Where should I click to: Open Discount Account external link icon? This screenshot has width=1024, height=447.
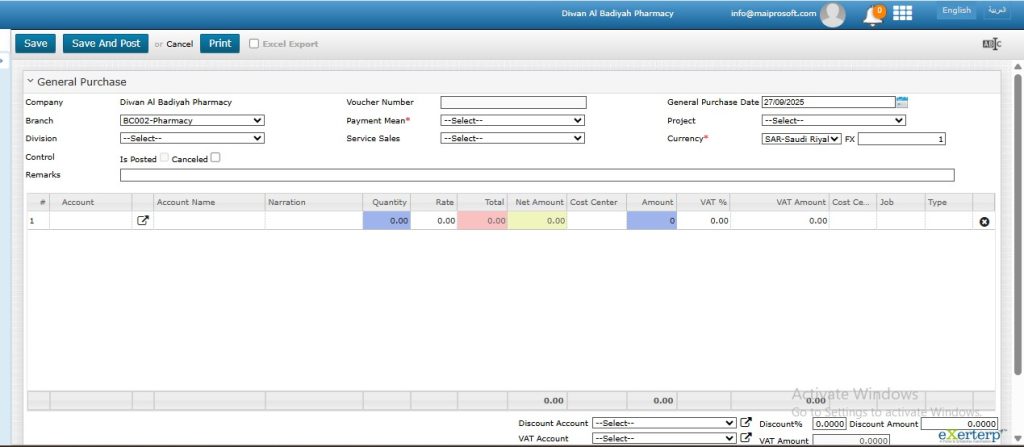[745, 423]
